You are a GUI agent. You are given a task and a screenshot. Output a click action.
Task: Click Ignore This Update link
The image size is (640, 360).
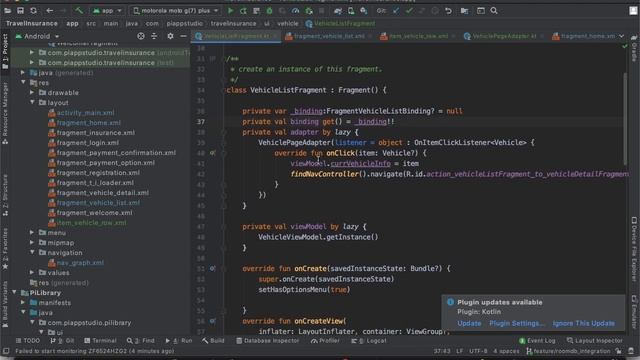584,323
